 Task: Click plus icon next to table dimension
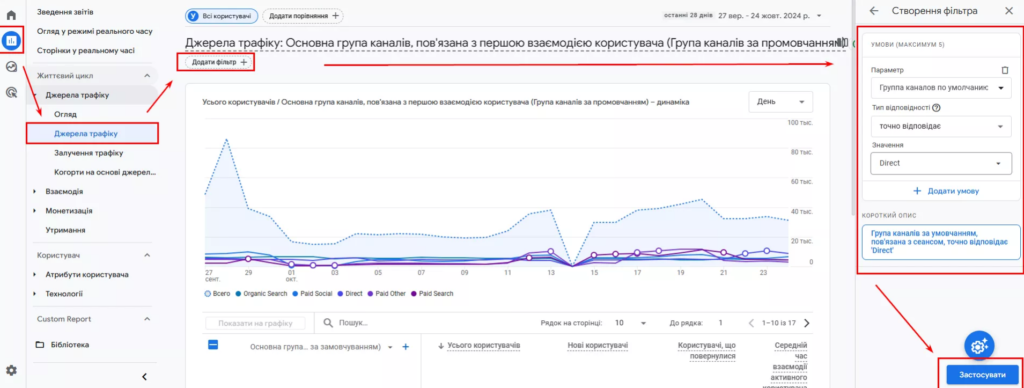pos(405,347)
